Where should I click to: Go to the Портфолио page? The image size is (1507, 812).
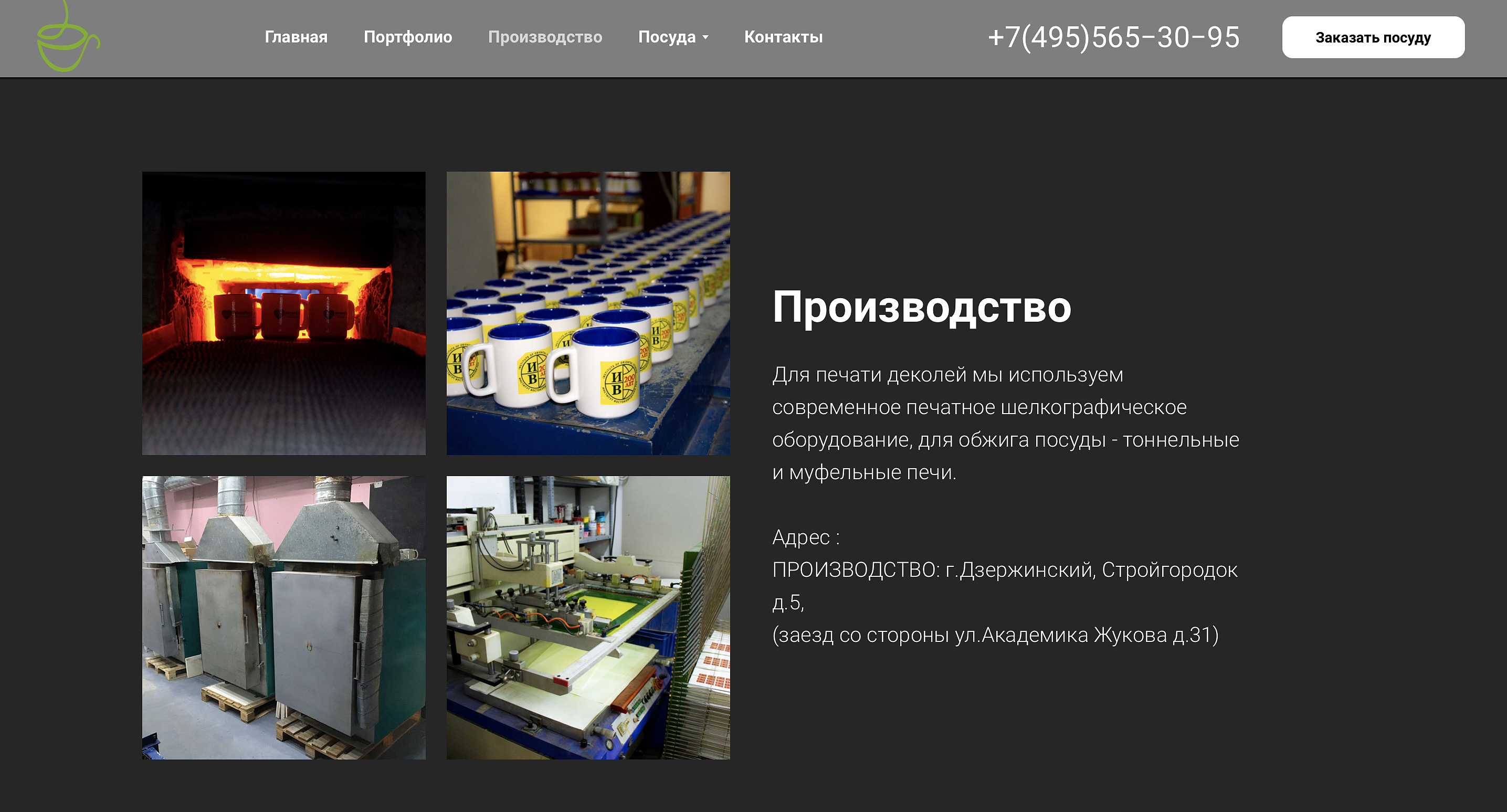pos(408,37)
